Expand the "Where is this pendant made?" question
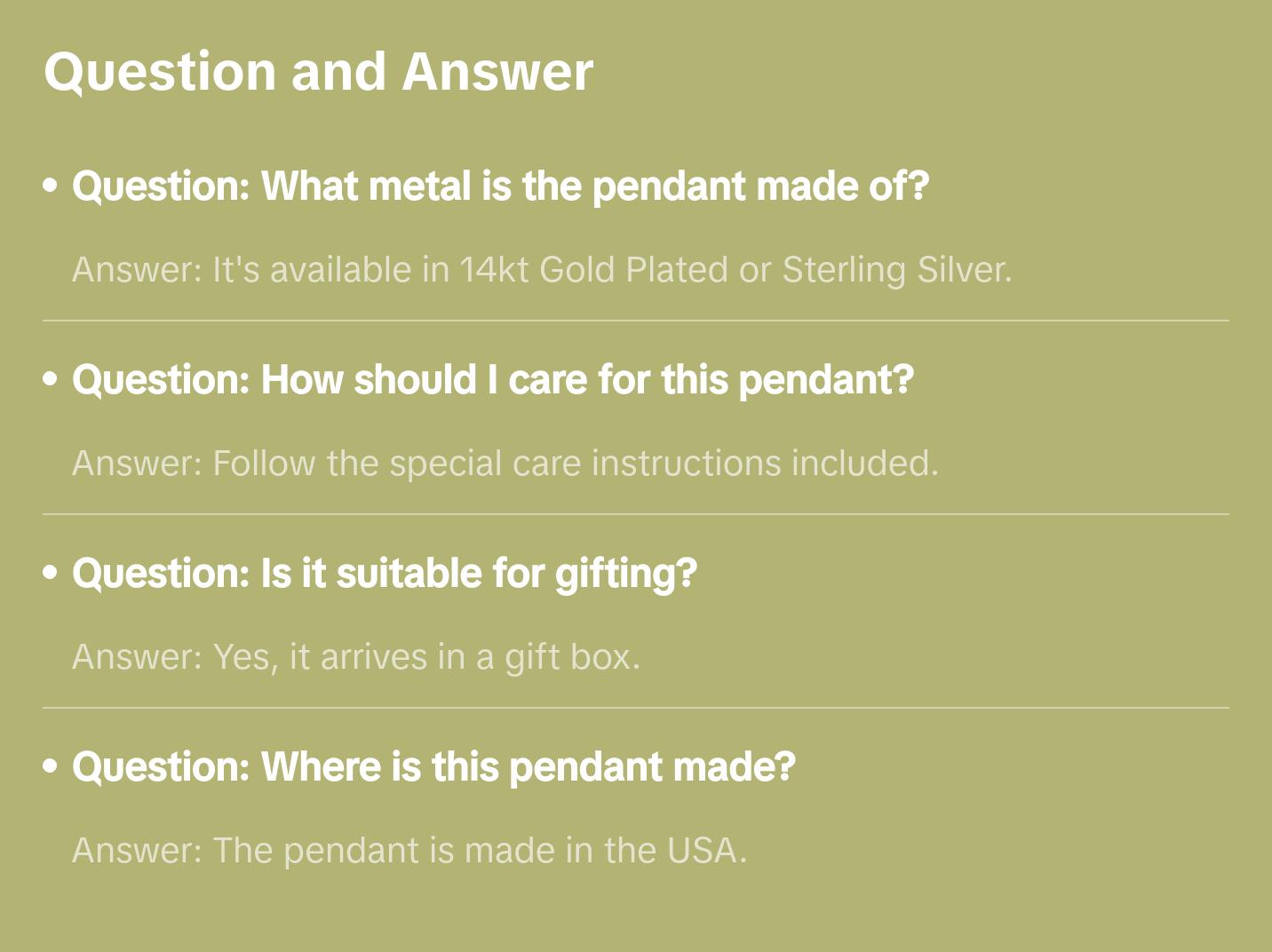The height and width of the screenshot is (952, 1272). tap(433, 767)
